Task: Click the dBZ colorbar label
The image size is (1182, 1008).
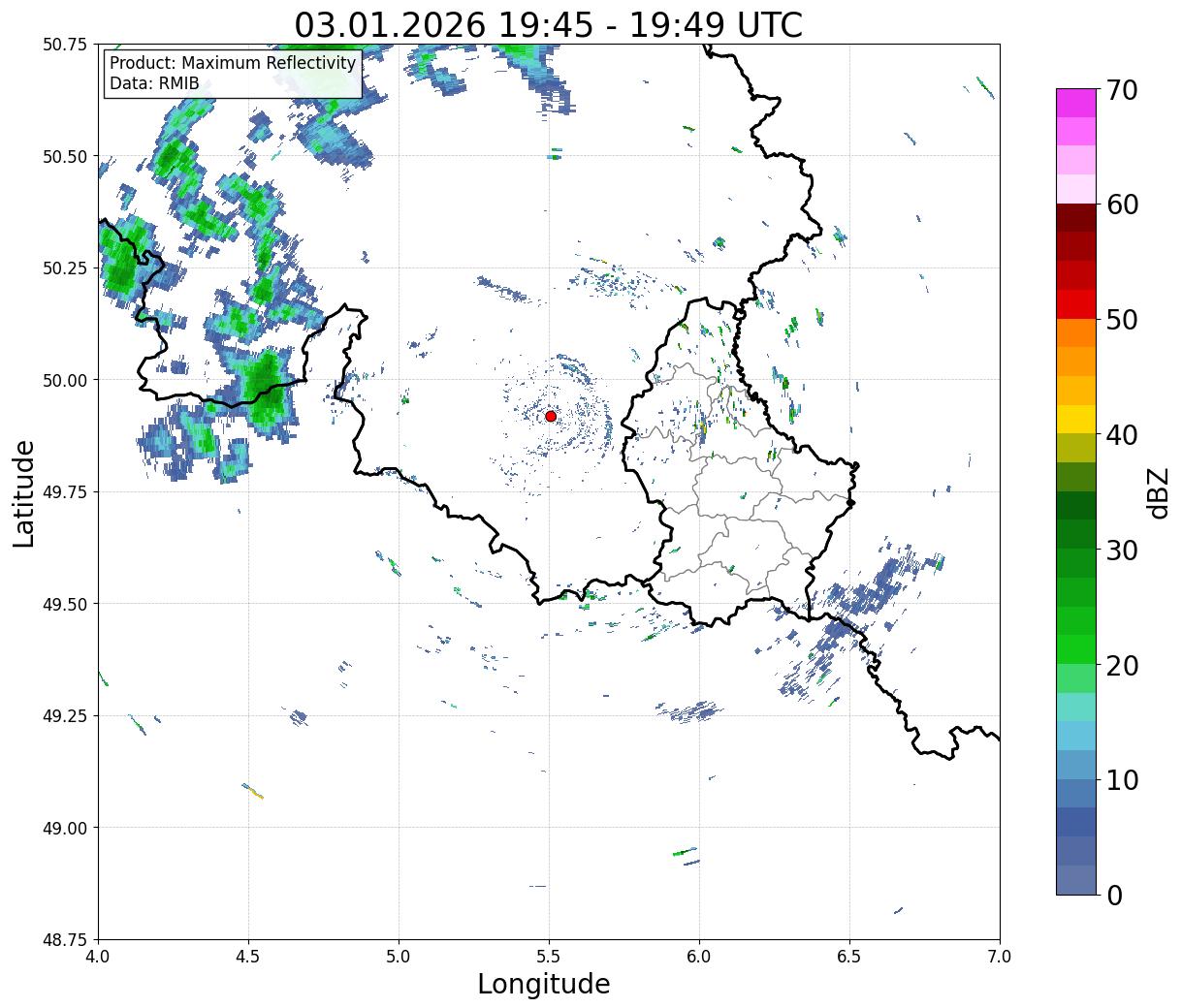Action: point(1158,493)
